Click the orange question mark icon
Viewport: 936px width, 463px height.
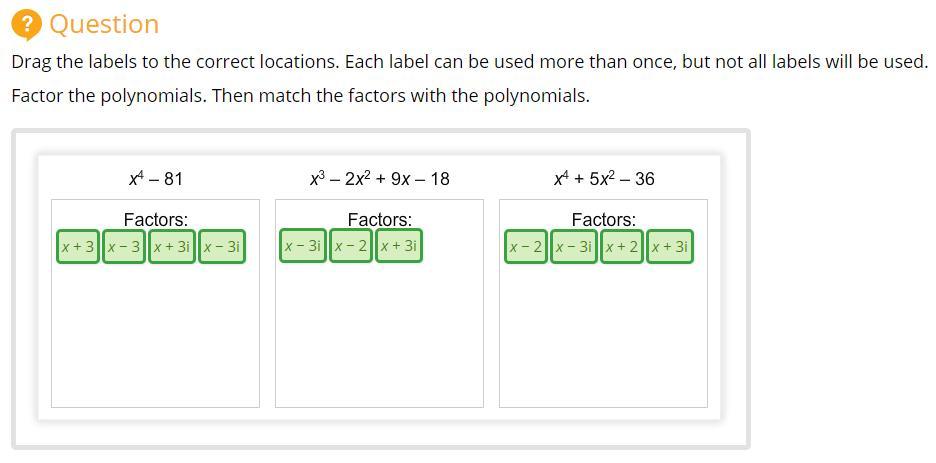click(27, 23)
